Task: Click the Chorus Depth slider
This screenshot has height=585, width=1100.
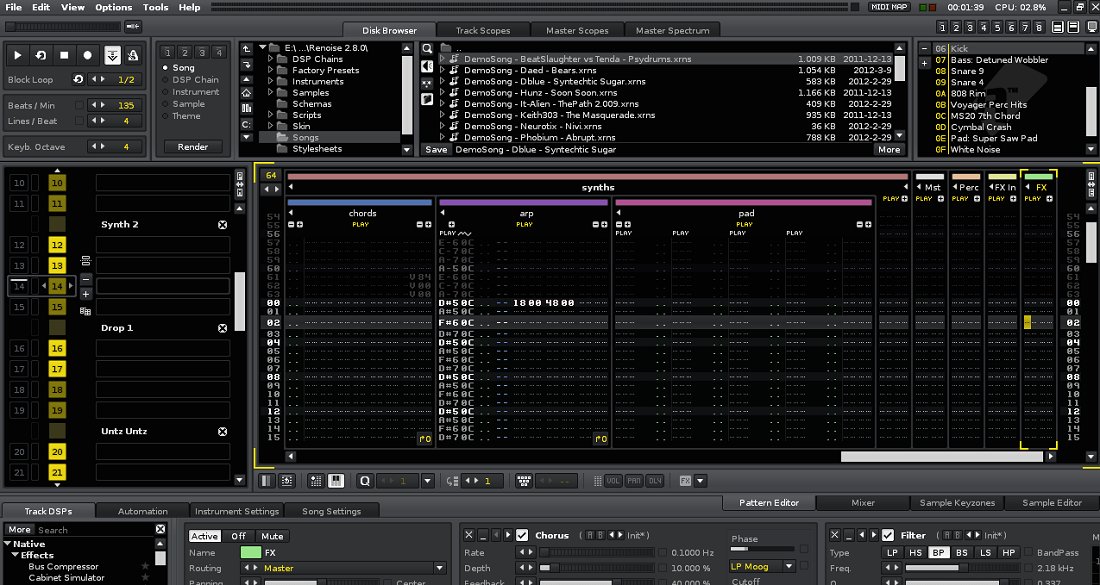Action: pos(595,568)
